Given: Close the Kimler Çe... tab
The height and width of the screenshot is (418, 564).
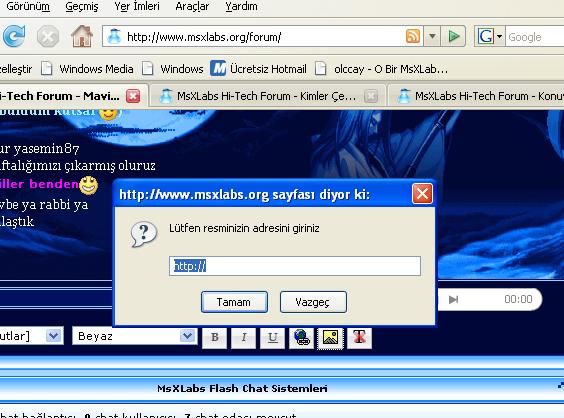Looking at the screenshot, I should click(371, 96).
